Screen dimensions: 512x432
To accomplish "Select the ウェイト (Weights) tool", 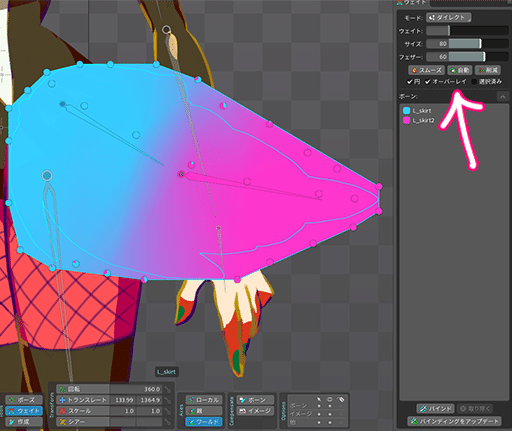I will click(24, 411).
